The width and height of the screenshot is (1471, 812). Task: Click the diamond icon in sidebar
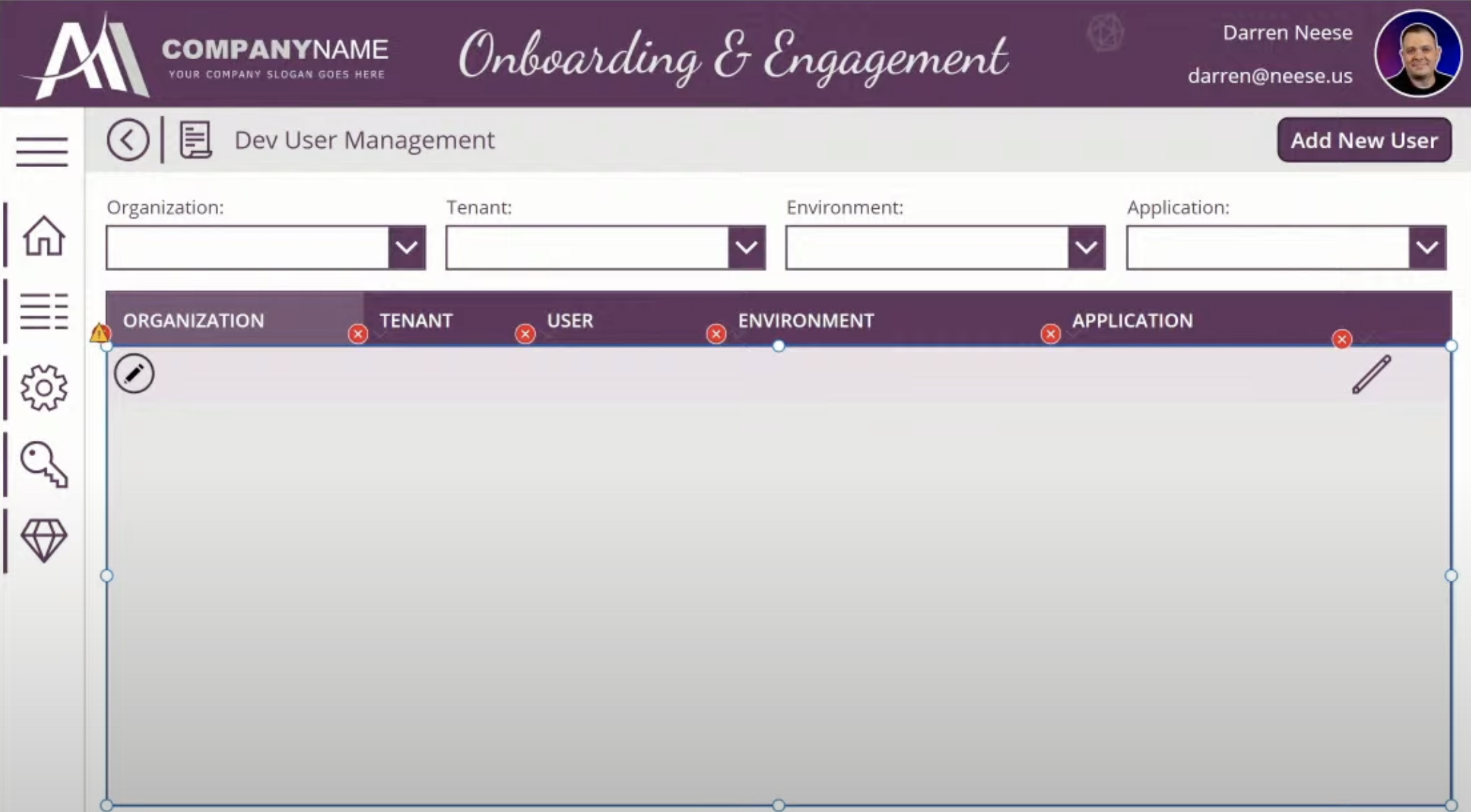(x=44, y=540)
